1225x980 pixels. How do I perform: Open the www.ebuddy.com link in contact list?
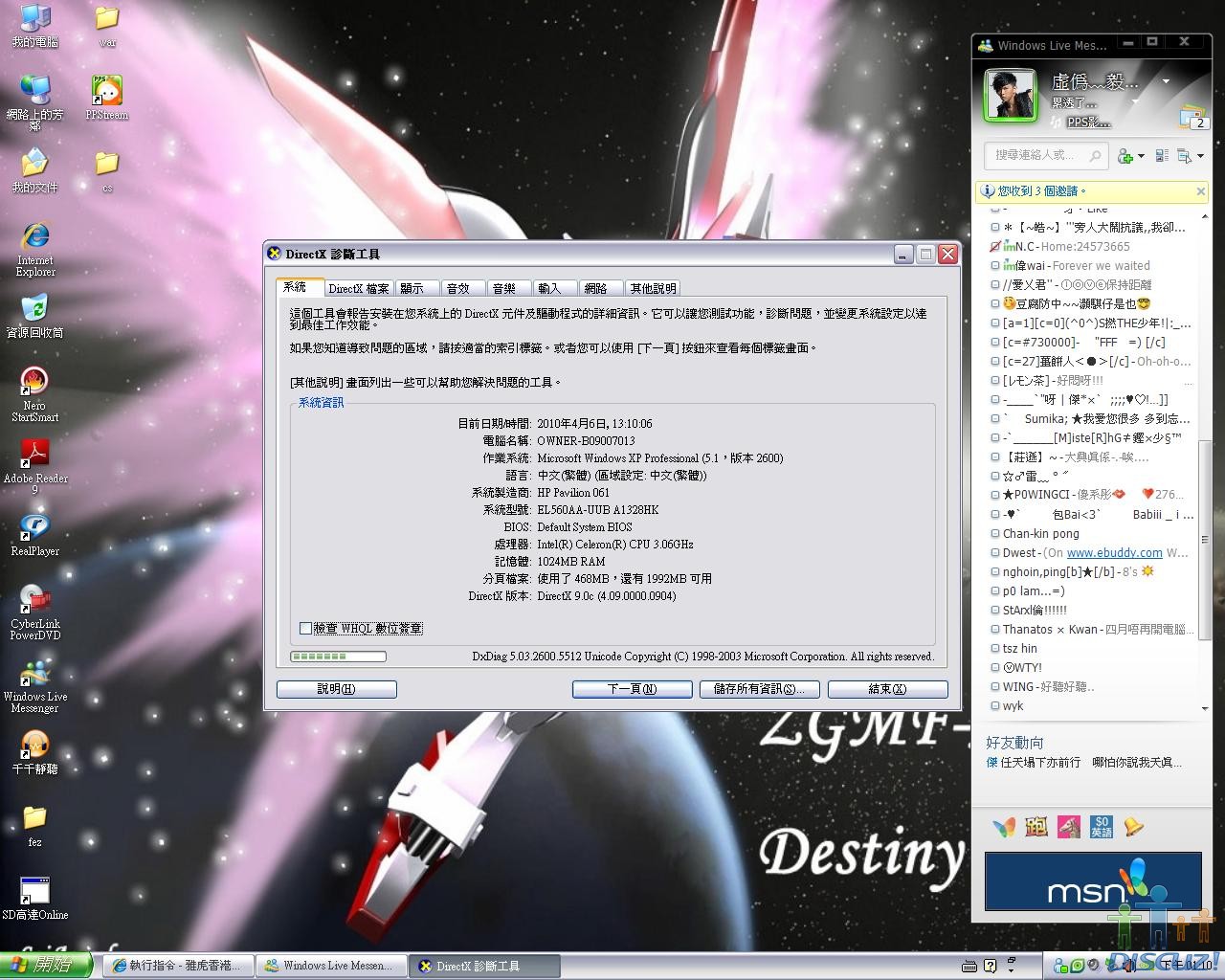pyautogui.click(x=1115, y=552)
